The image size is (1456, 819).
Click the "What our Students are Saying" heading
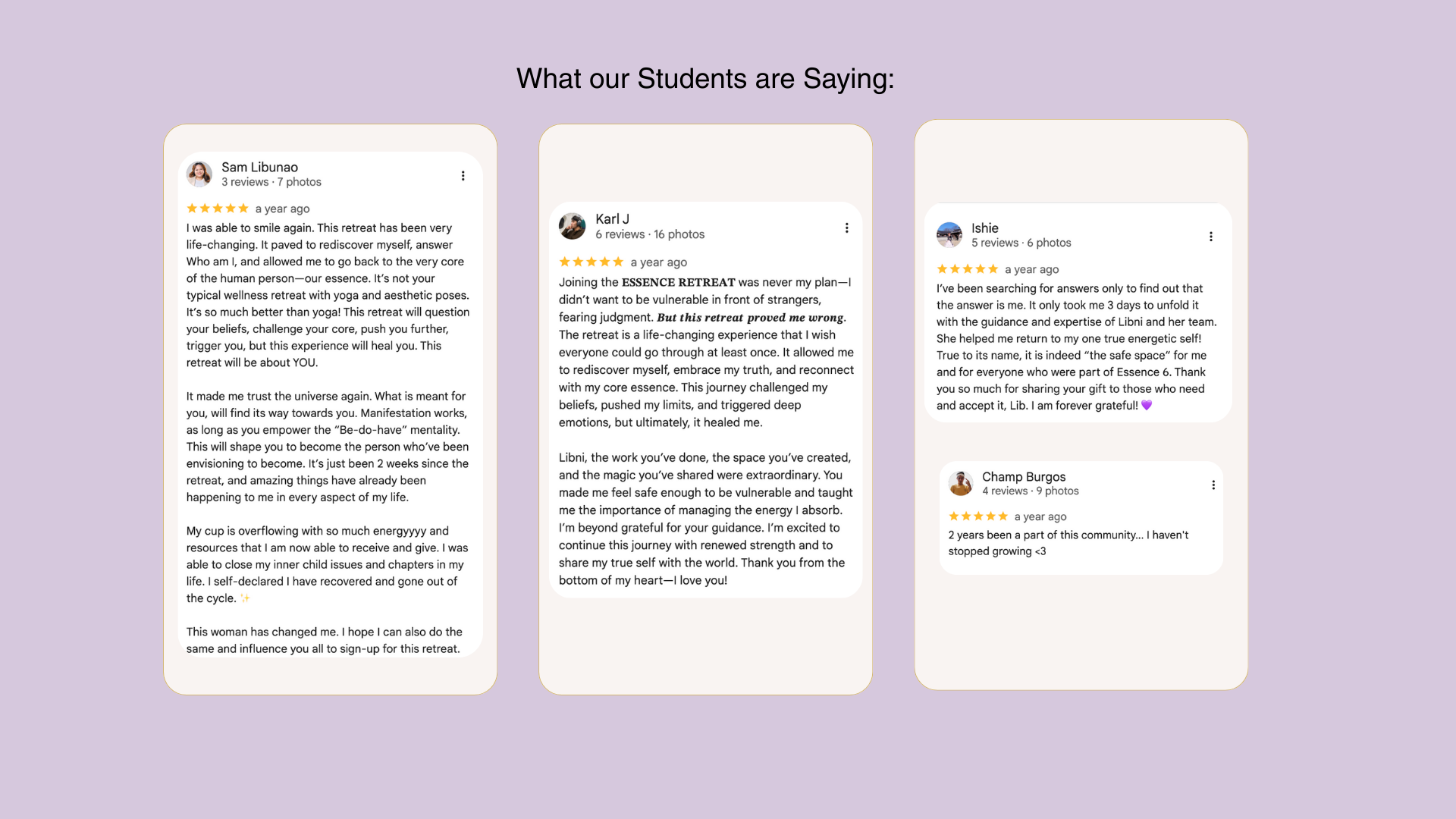point(705,79)
